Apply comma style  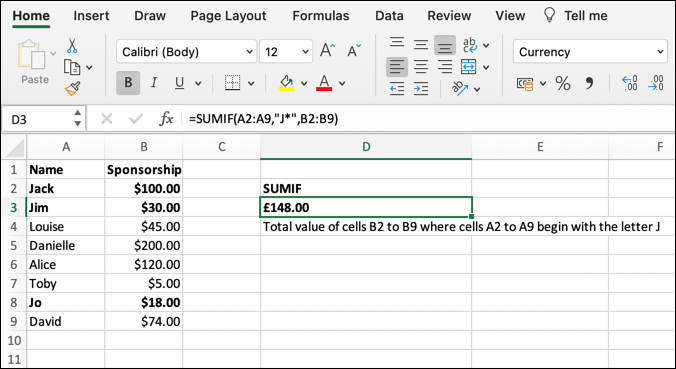pyautogui.click(x=589, y=83)
